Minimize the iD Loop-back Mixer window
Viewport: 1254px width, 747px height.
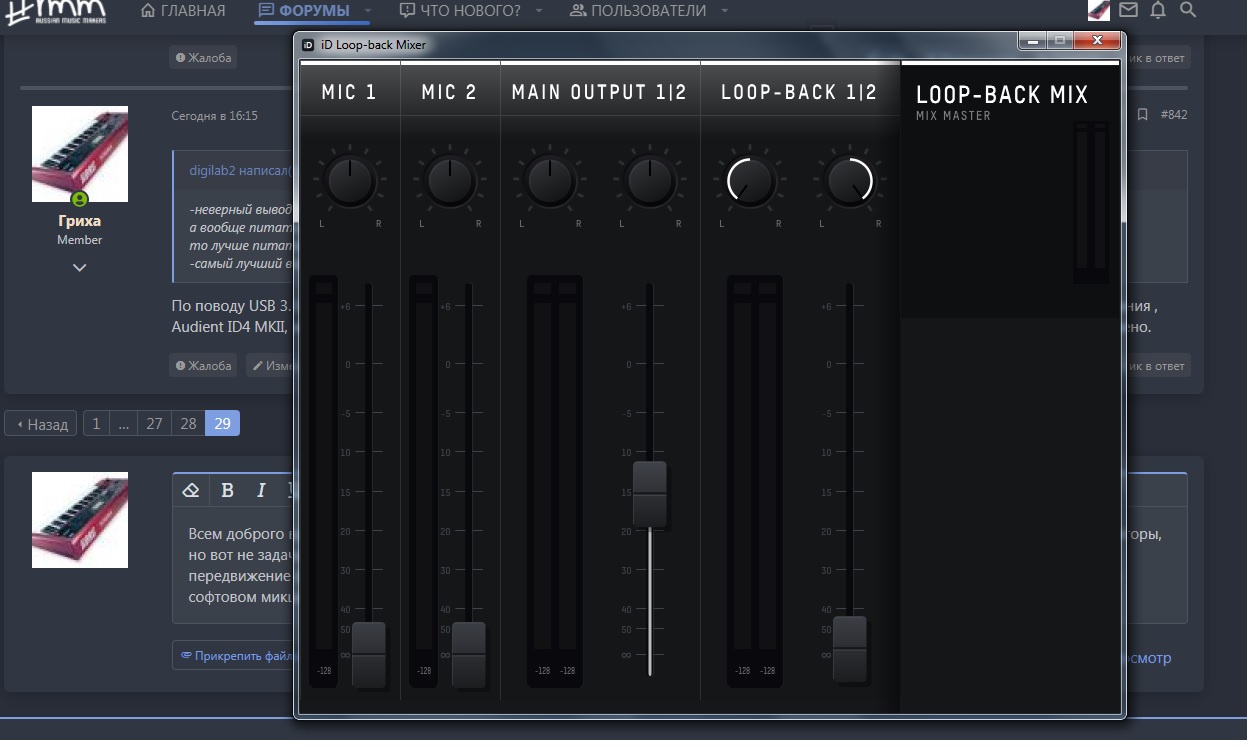coord(1033,40)
